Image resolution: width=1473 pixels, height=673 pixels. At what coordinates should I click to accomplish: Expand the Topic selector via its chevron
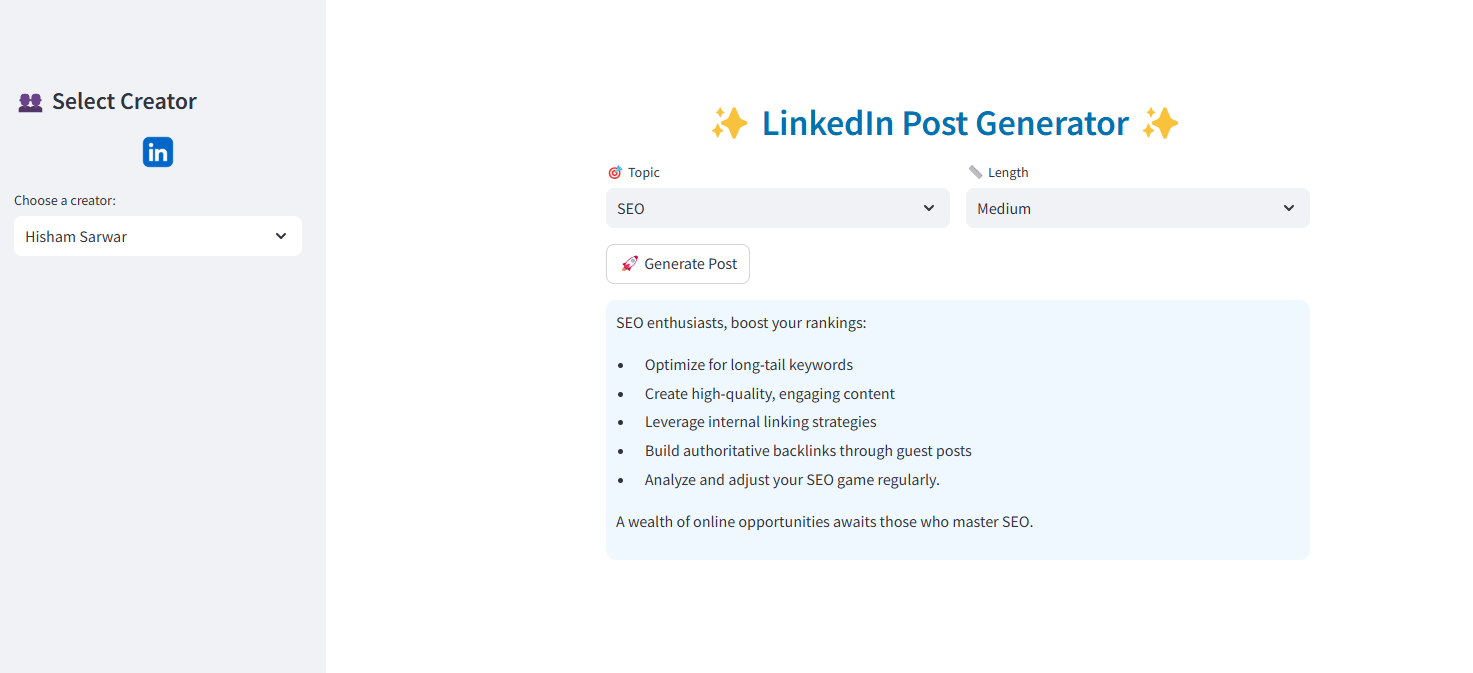927,208
